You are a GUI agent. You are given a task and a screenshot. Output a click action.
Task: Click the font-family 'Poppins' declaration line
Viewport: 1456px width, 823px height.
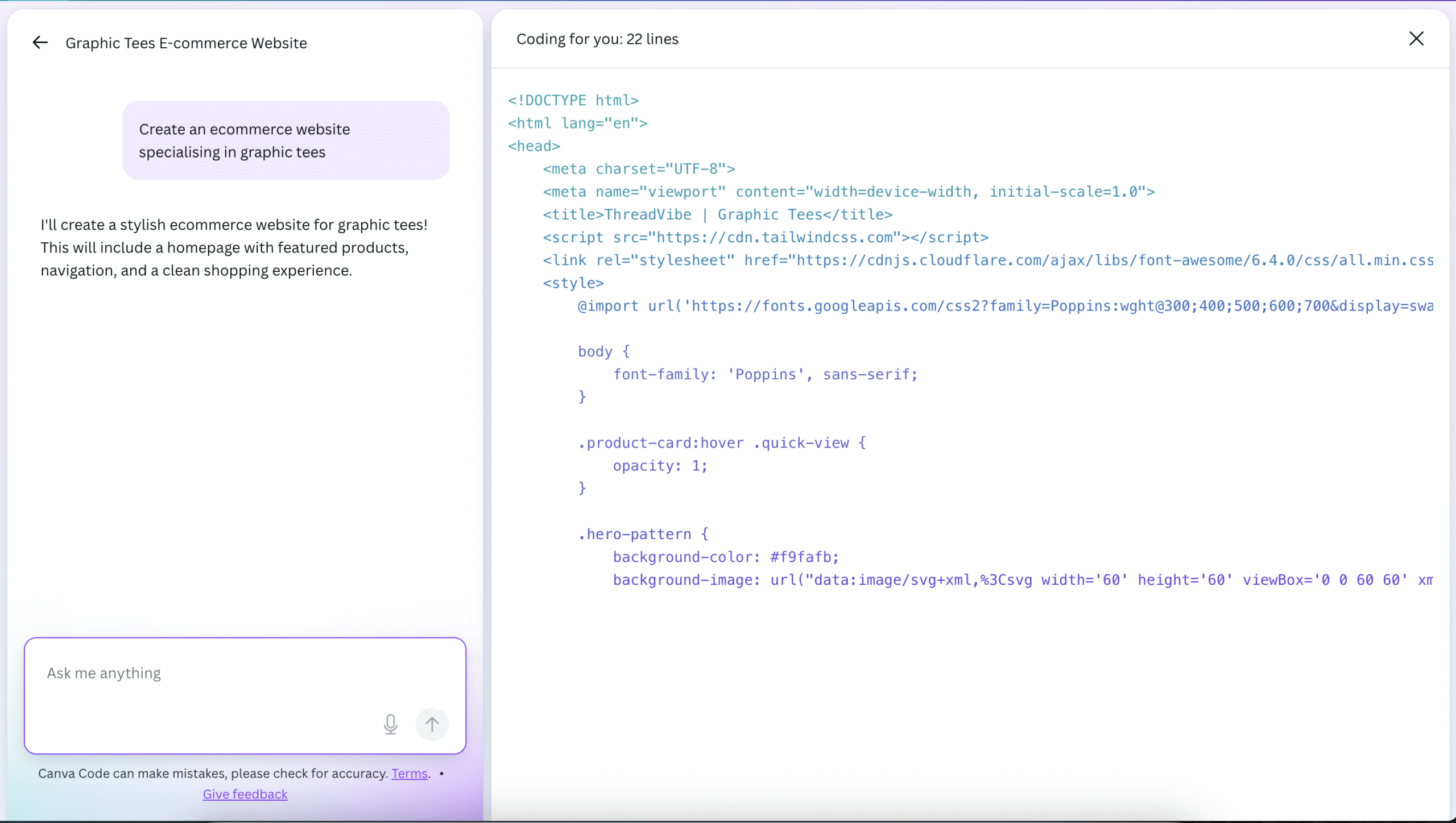pyautogui.click(x=766, y=374)
